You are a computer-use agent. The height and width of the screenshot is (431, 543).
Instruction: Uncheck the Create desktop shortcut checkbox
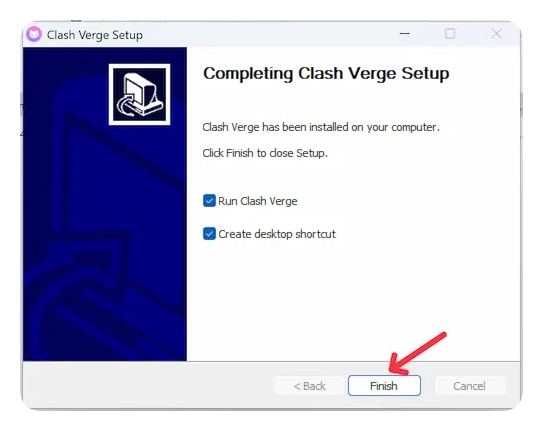point(209,234)
